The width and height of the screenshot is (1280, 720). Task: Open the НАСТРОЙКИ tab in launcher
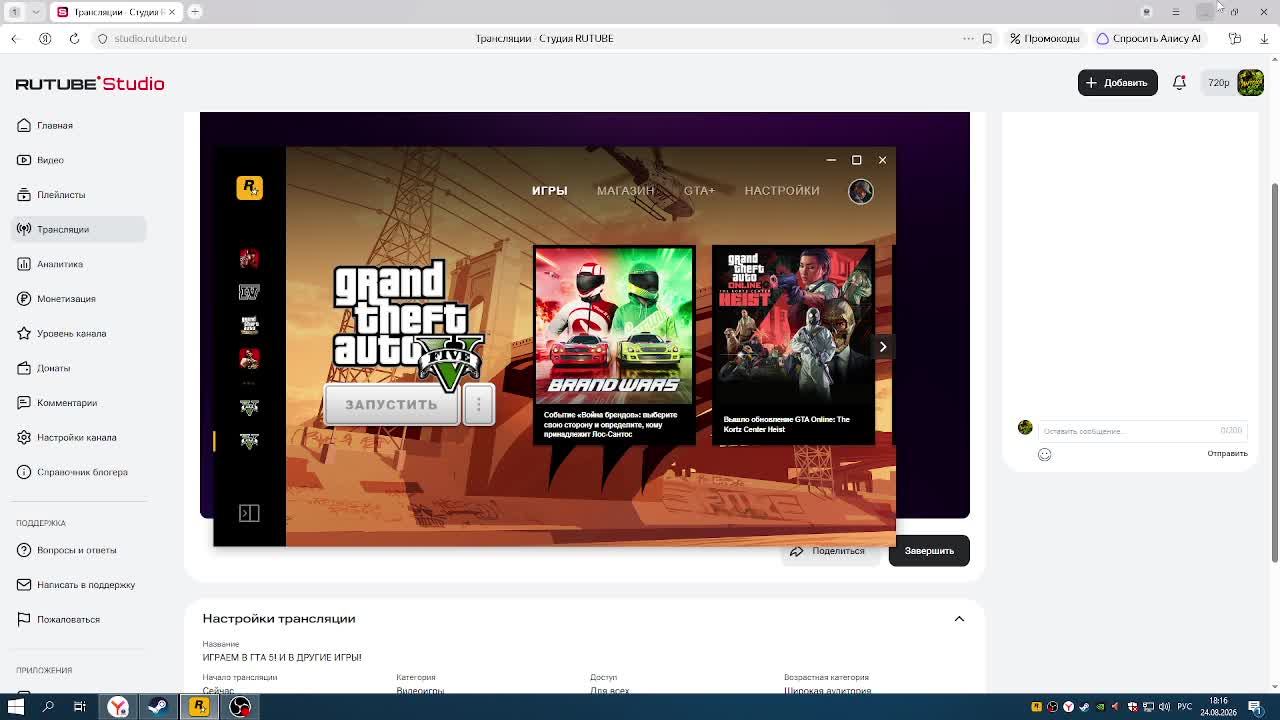click(782, 191)
